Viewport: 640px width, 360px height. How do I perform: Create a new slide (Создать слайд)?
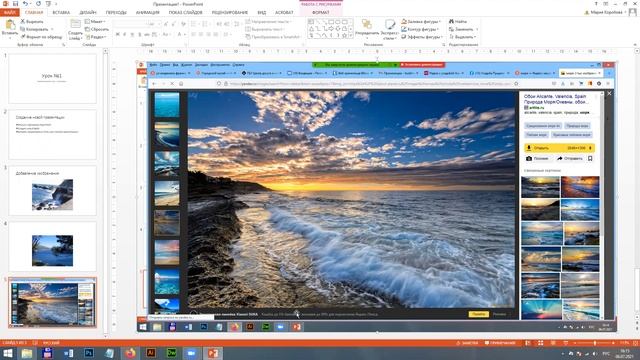coord(75,29)
